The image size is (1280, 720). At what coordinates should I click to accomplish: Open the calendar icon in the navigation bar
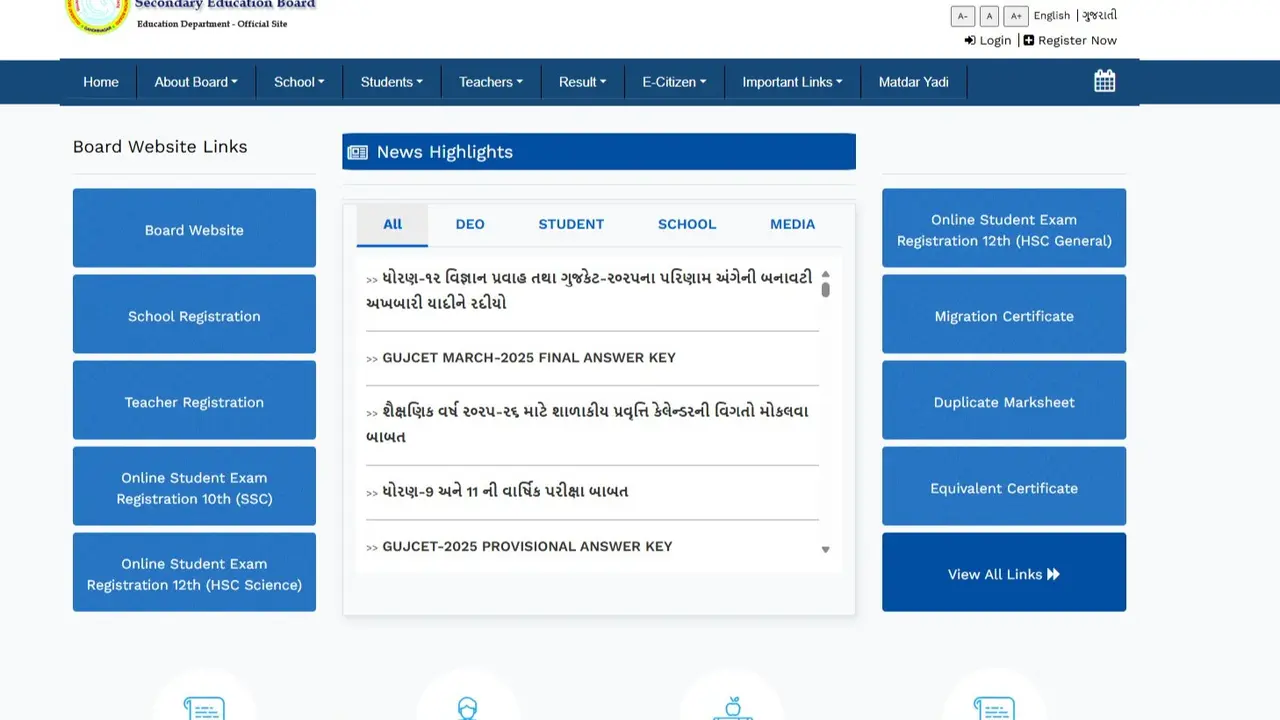pos(1104,80)
